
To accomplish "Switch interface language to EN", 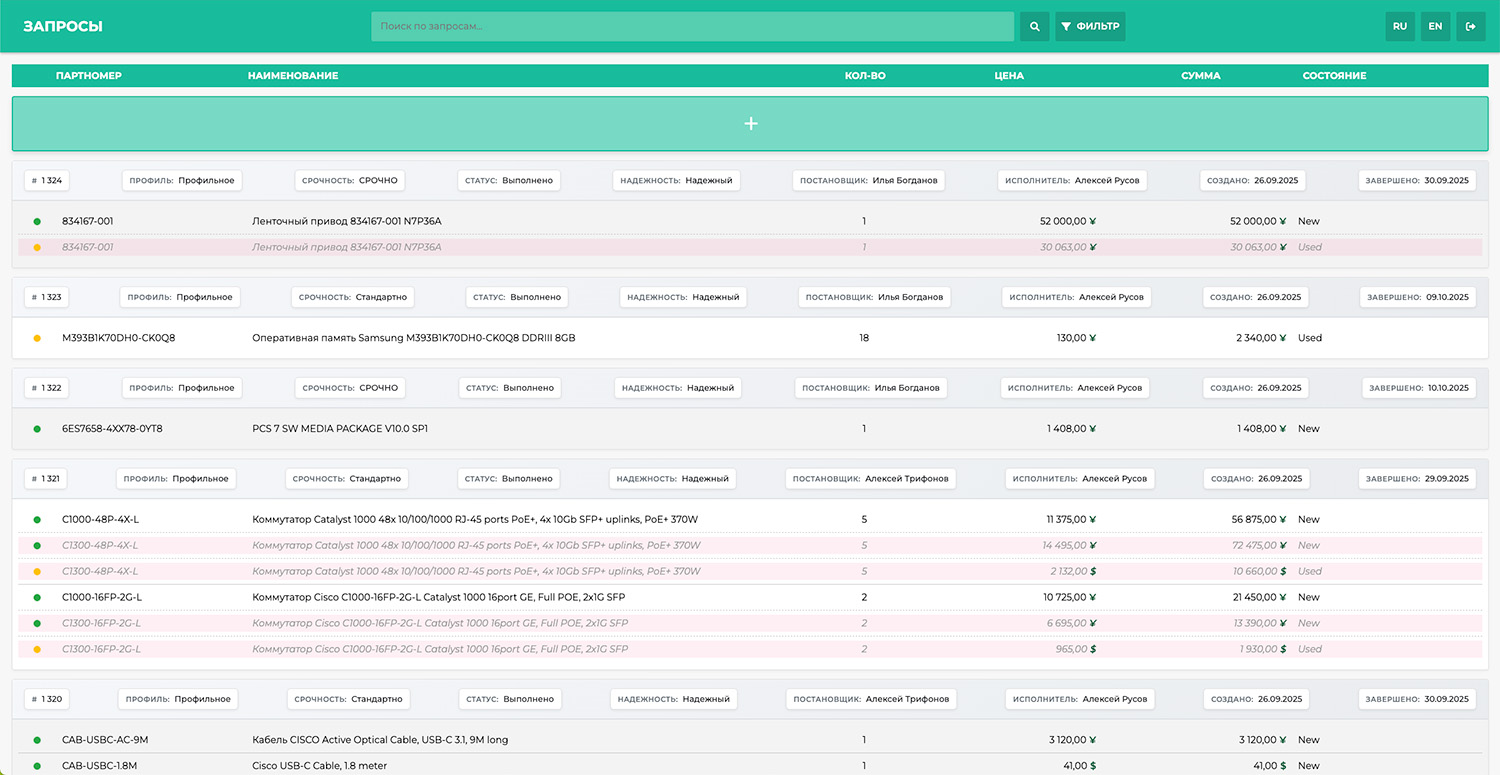I will click(1435, 26).
